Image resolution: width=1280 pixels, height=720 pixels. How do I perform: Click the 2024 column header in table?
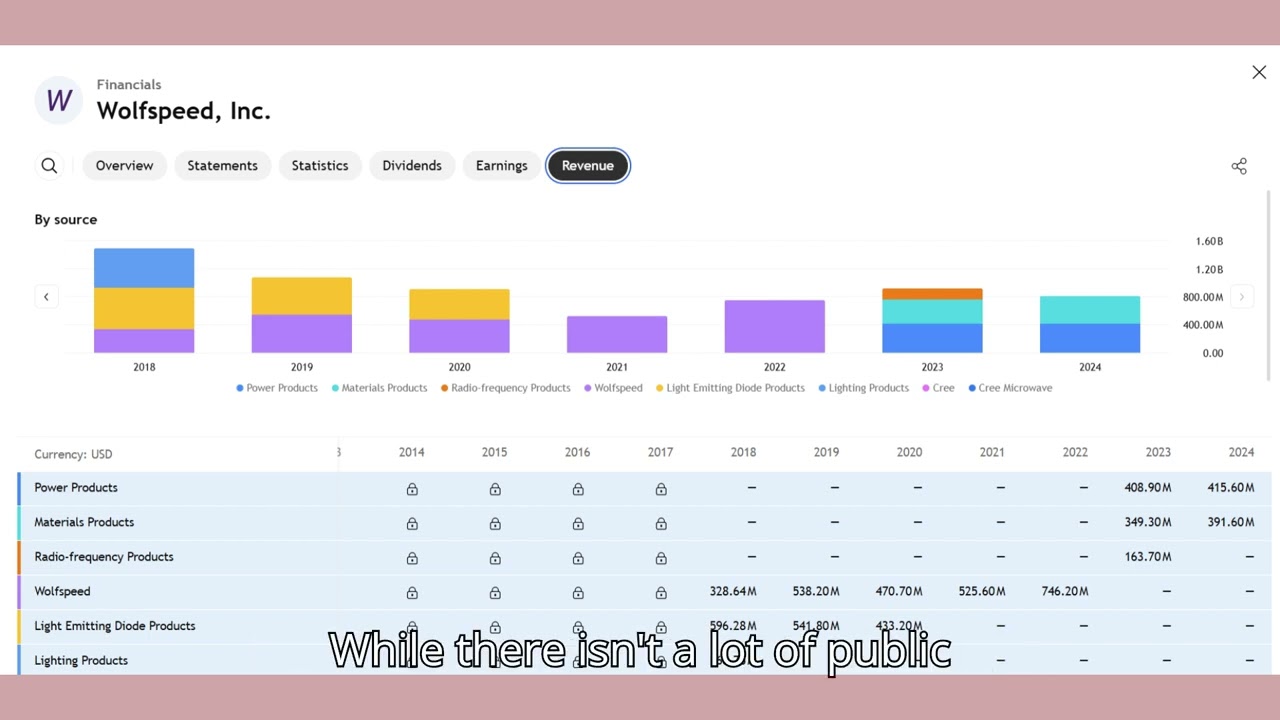tap(1241, 452)
